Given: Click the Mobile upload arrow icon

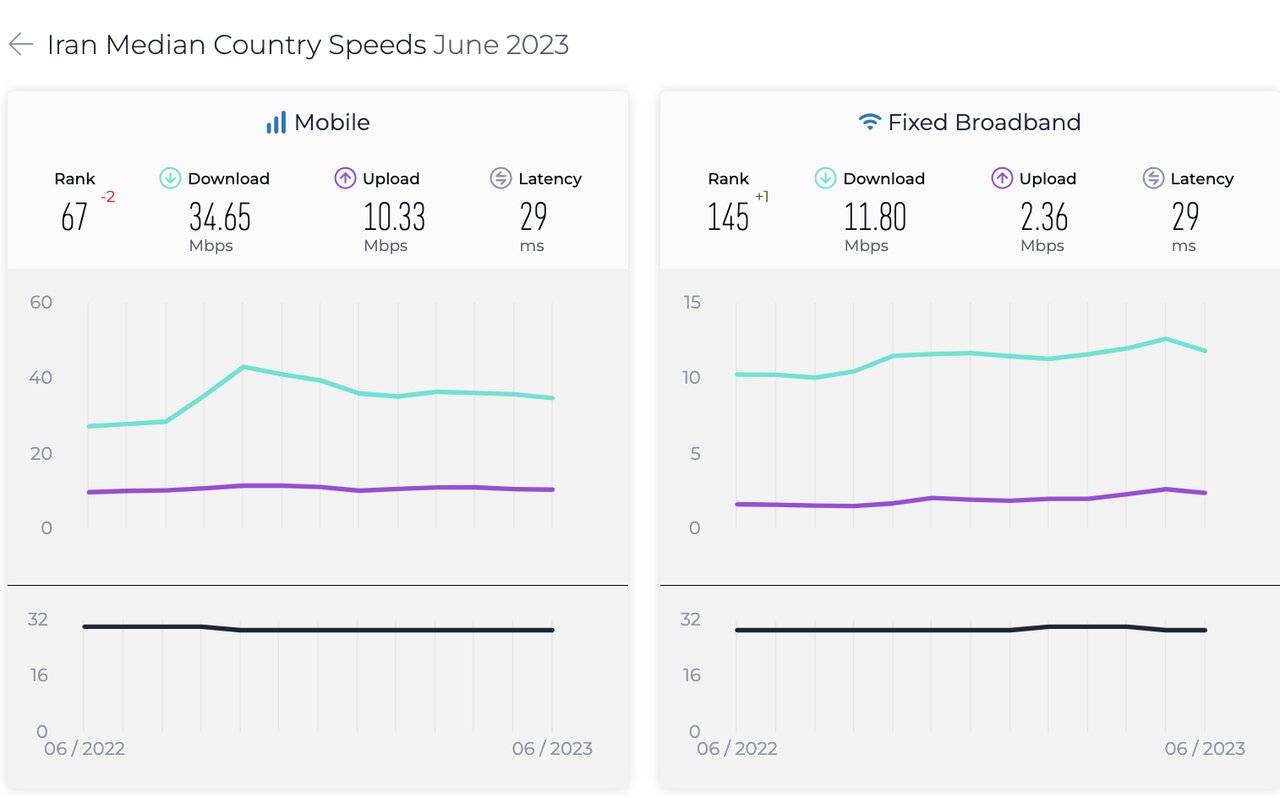Looking at the screenshot, I should pyautogui.click(x=345, y=178).
